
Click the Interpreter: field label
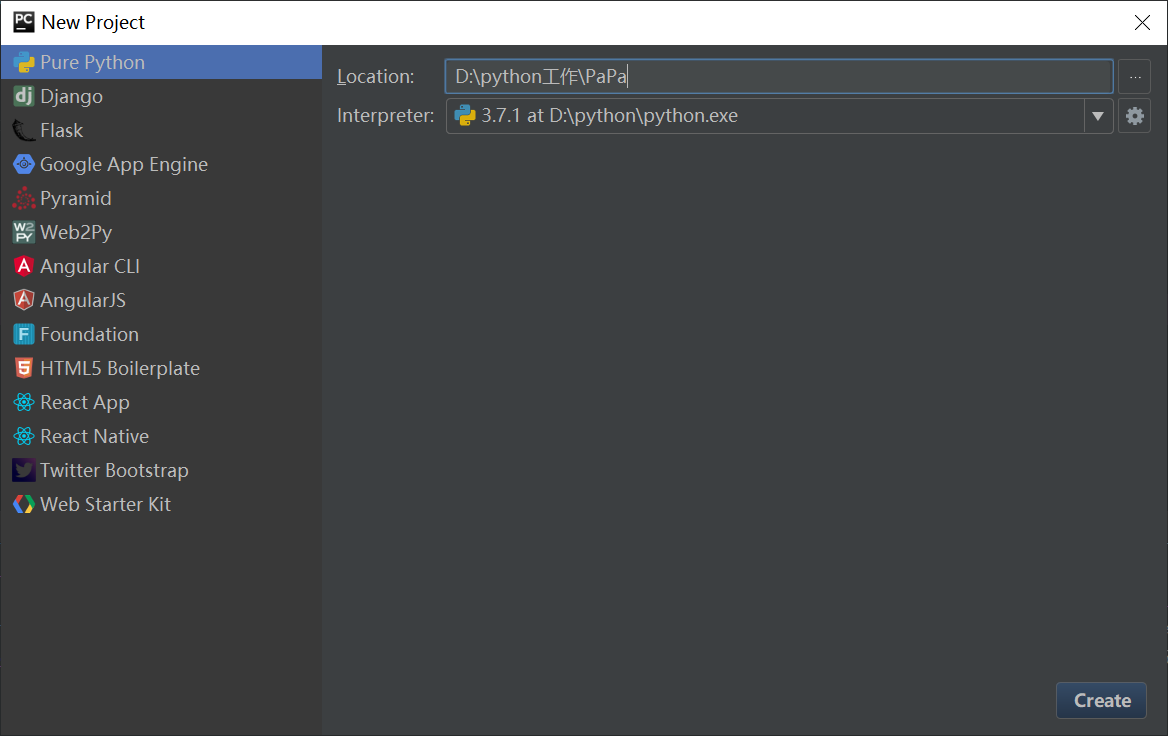pyautogui.click(x=385, y=115)
